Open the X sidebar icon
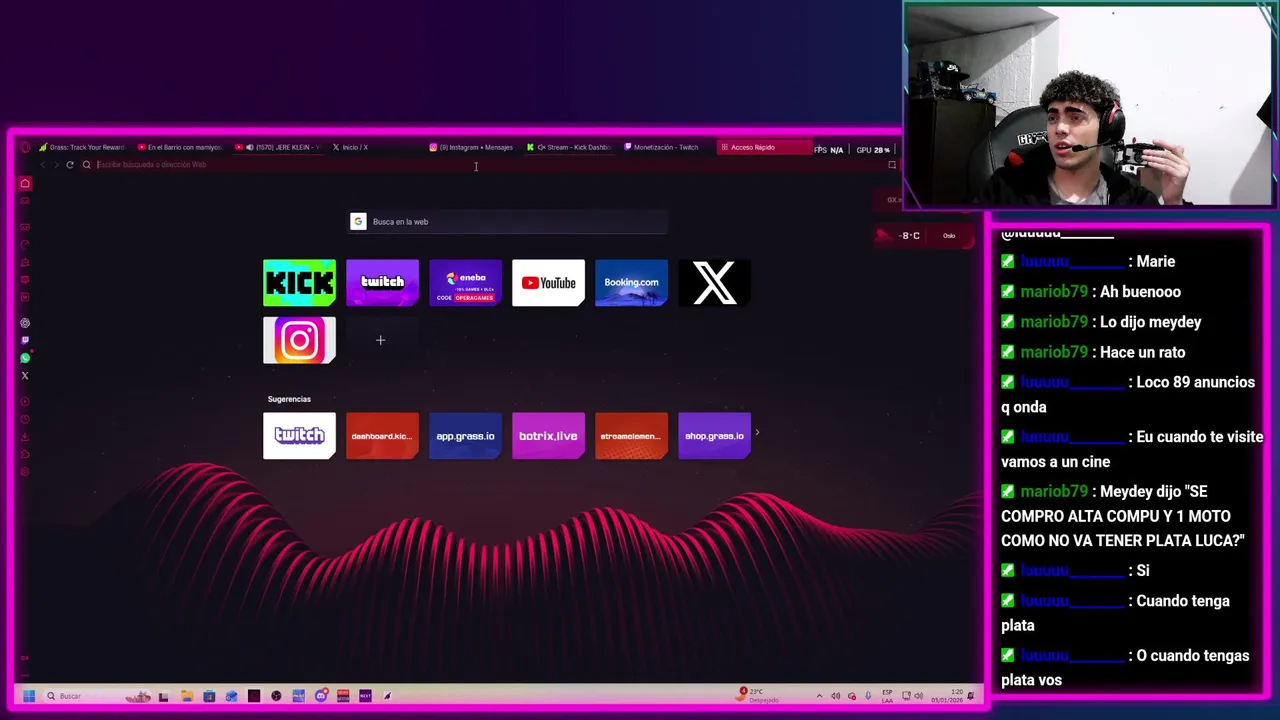 (25, 376)
